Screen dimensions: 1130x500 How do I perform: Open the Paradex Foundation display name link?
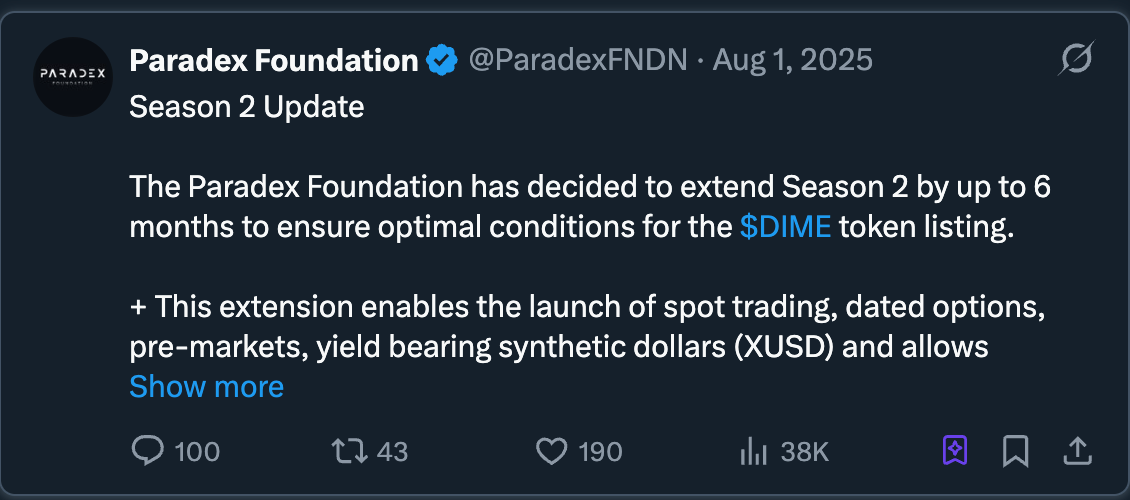[273, 61]
